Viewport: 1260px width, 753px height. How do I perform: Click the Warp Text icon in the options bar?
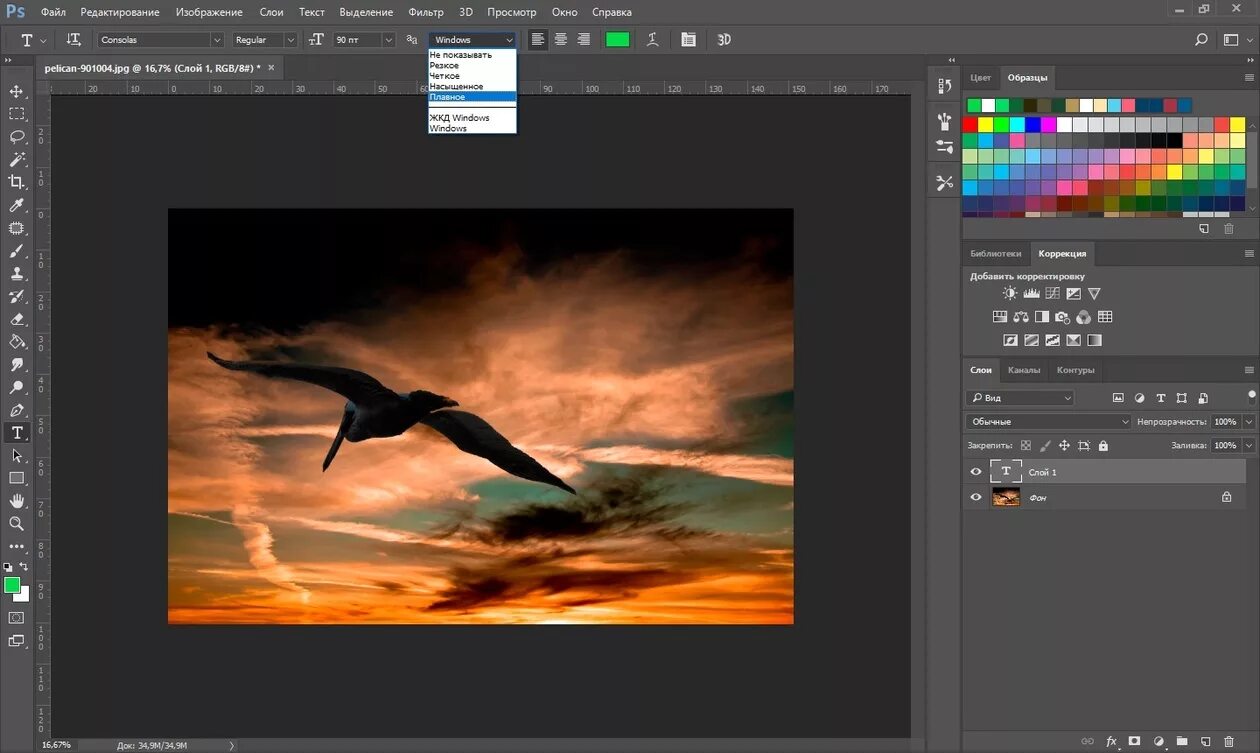(x=652, y=40)
